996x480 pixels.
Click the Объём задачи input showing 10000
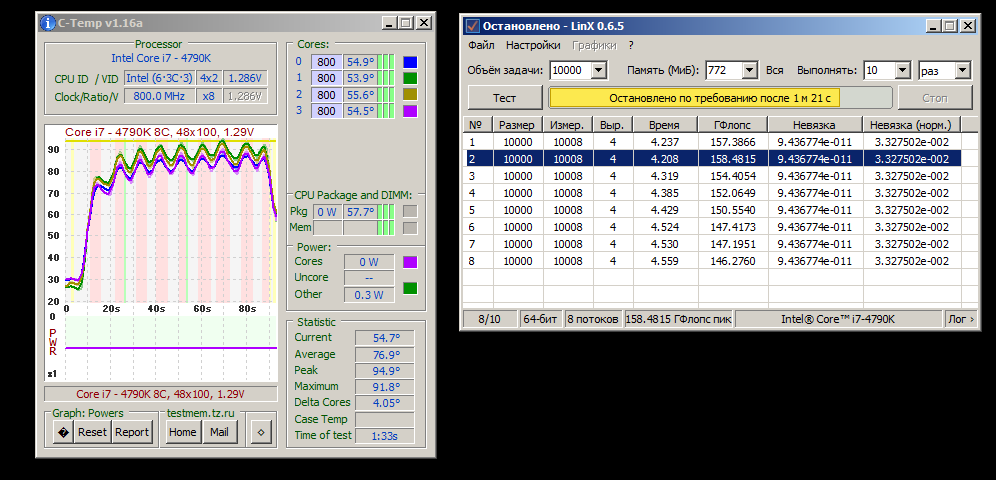coord(570,70)
